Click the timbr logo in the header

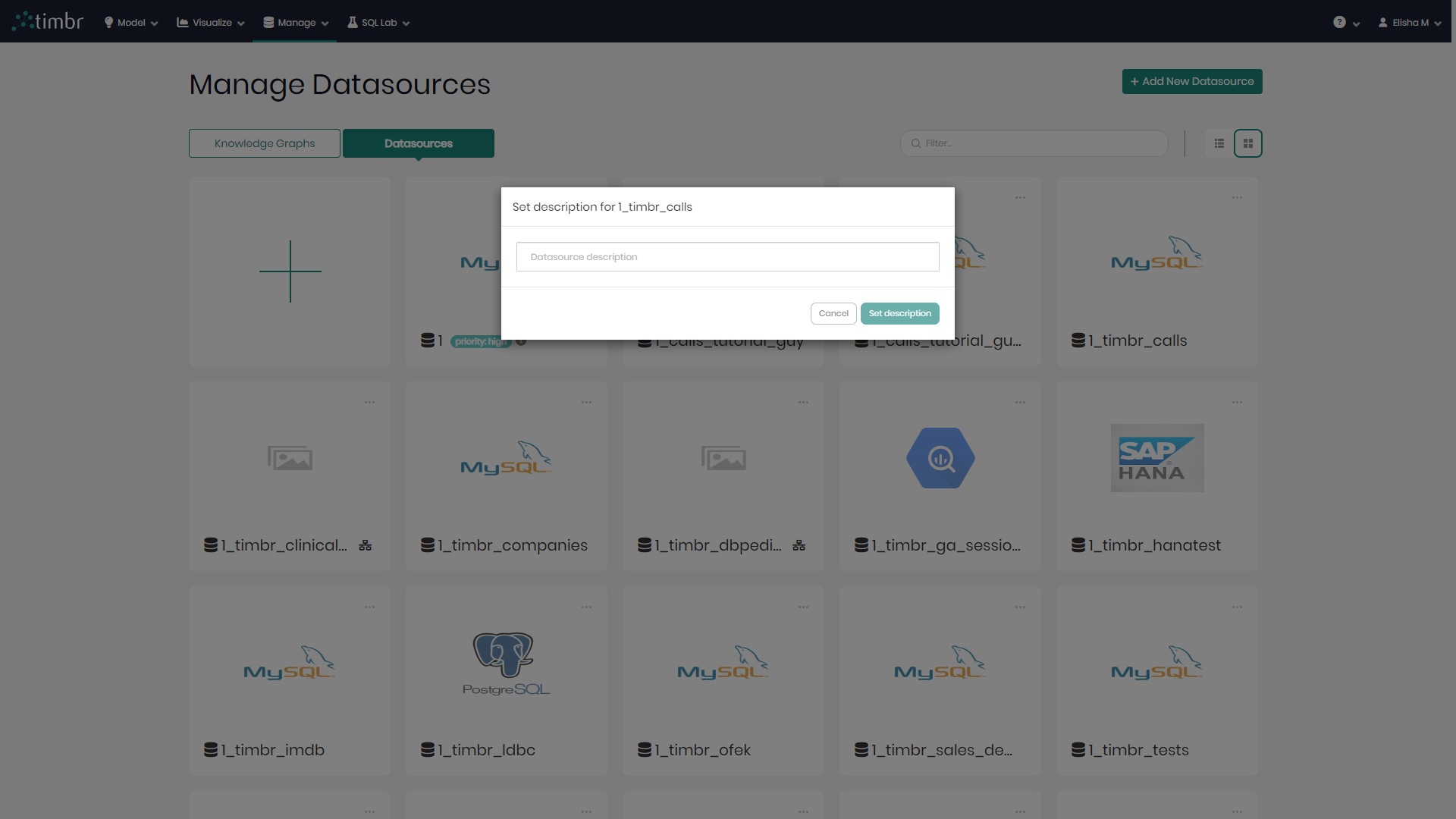click(x=49, y=21)
